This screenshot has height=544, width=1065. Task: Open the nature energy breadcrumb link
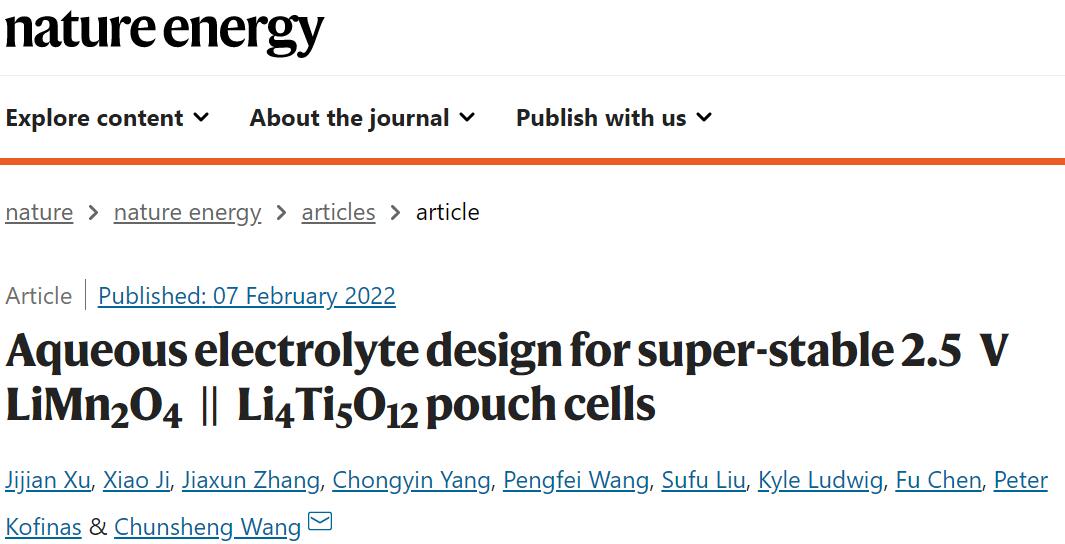click(187, 213)
